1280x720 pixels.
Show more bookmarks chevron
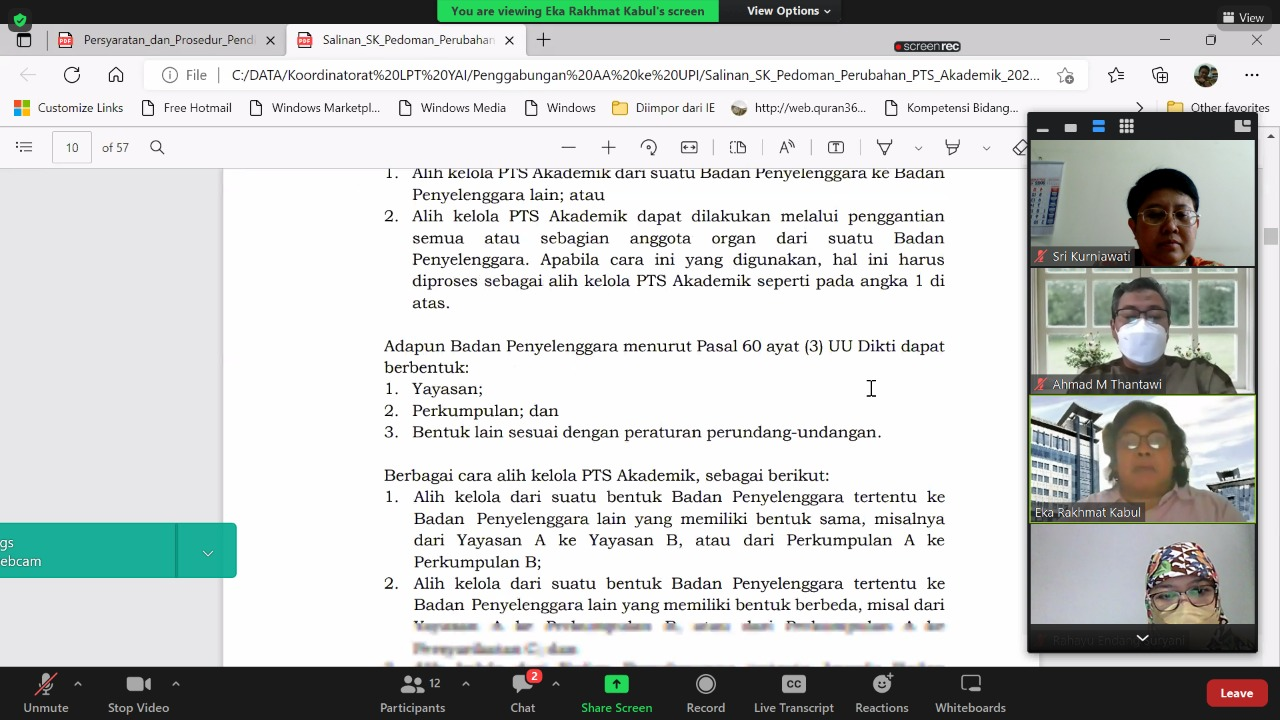[x=1139, y=108]
